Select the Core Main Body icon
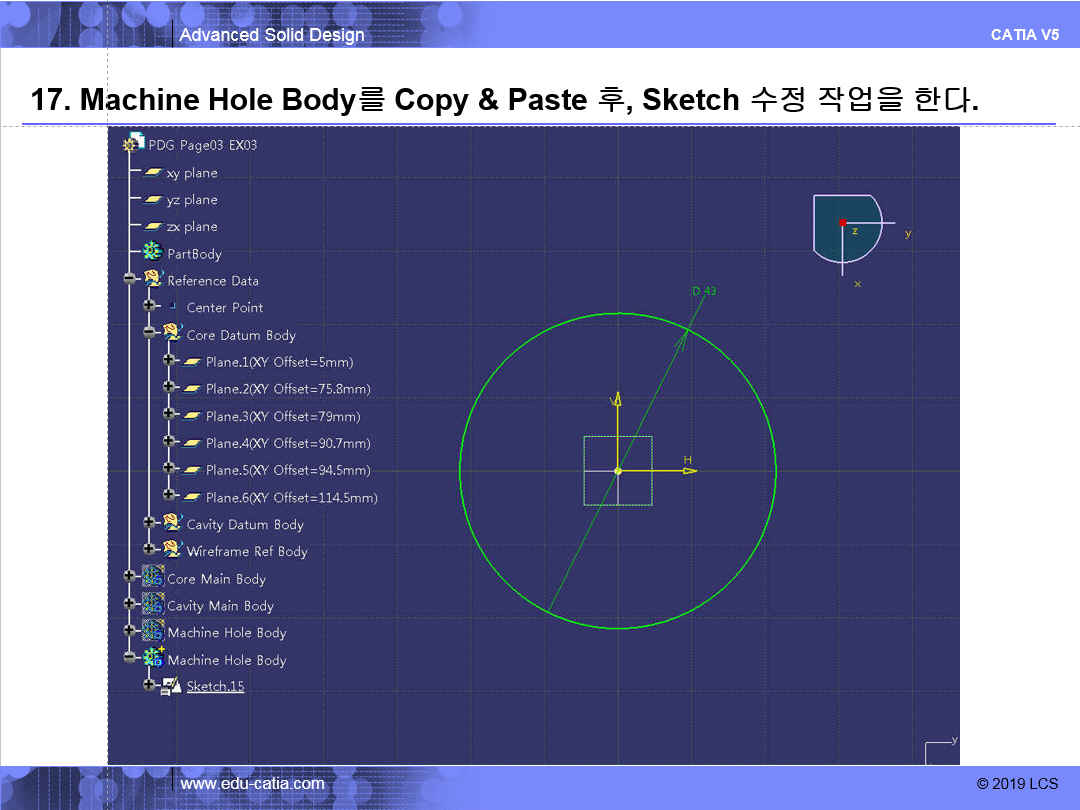The image size is (1080, 810). (153, 578)
